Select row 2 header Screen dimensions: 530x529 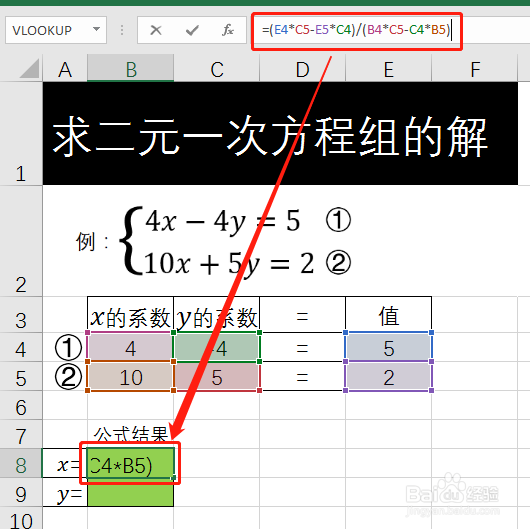(21, 241)
